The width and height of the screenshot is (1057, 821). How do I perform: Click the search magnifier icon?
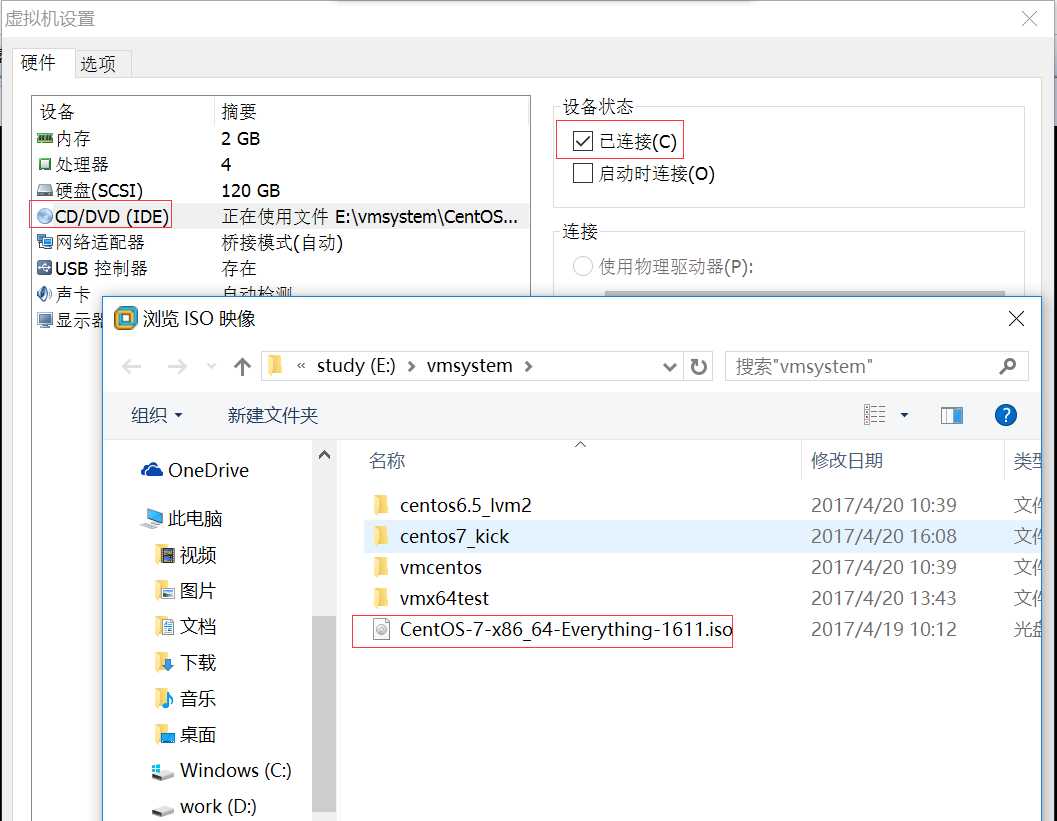(x=1008, y=366)
